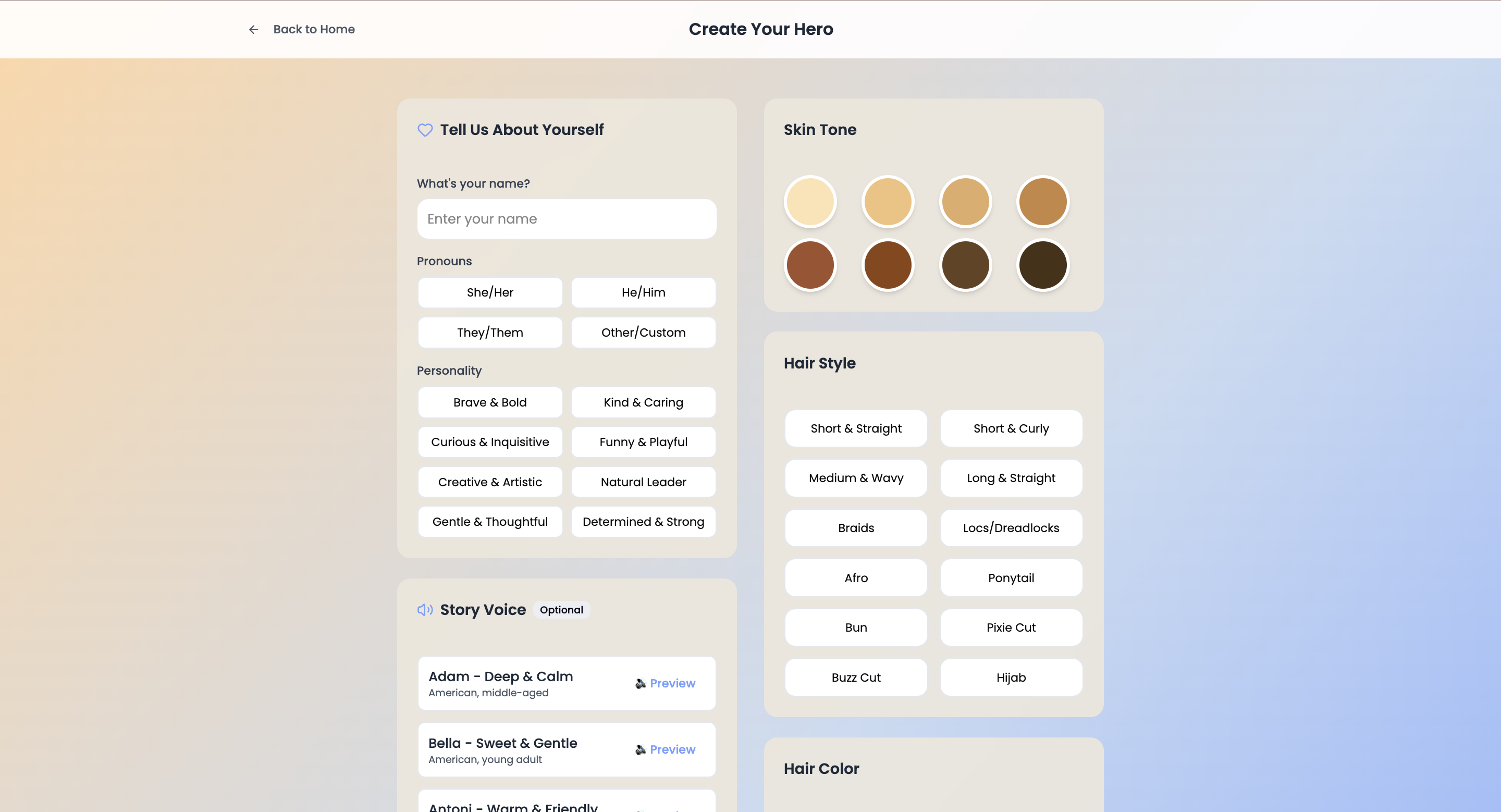Click Adam voice Preview speaker icon
The image size is (1501, 812).
641,683
